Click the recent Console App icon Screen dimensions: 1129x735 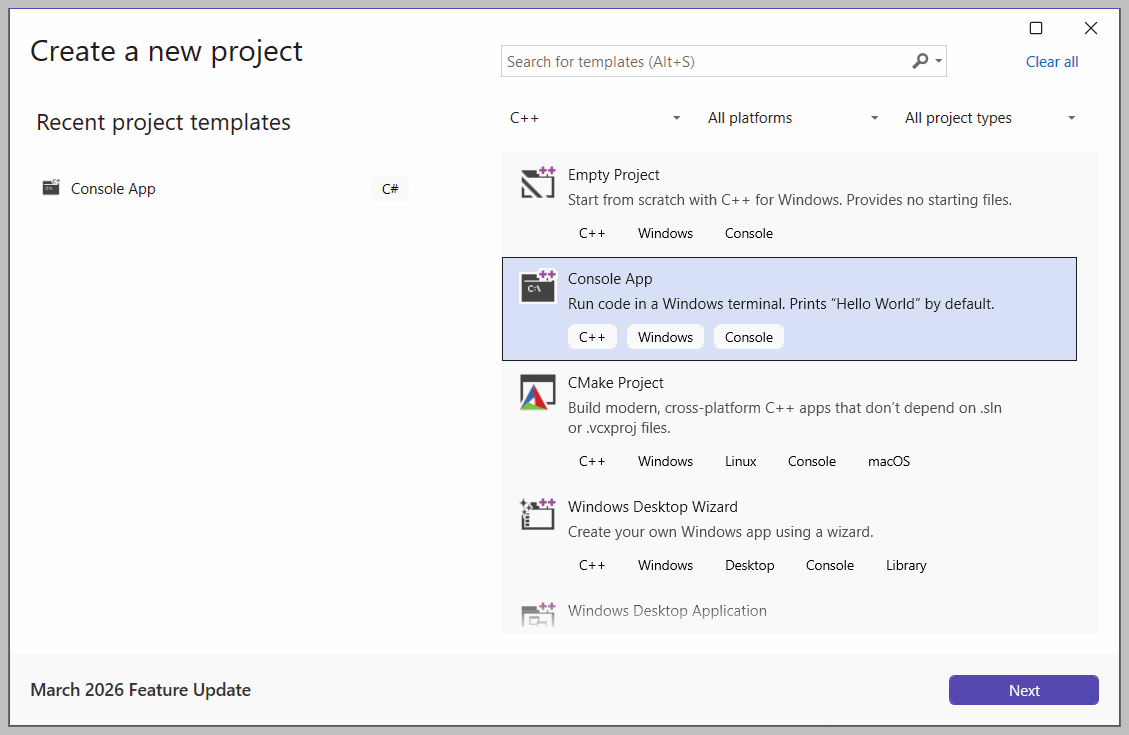(51, 188)
